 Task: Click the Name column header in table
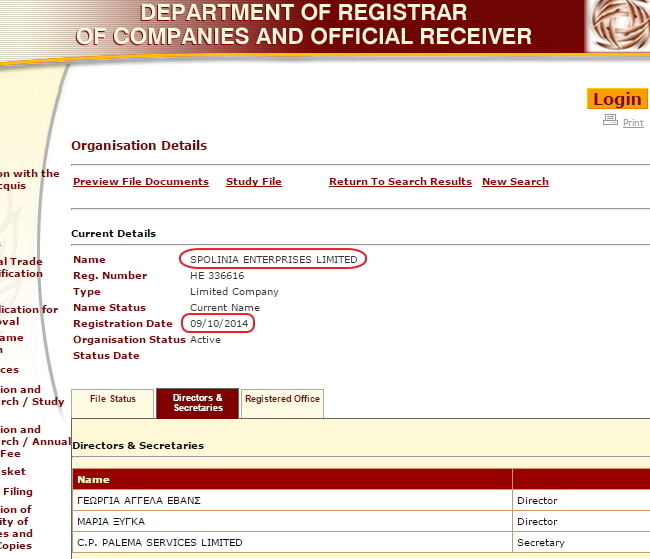[94, 479]
